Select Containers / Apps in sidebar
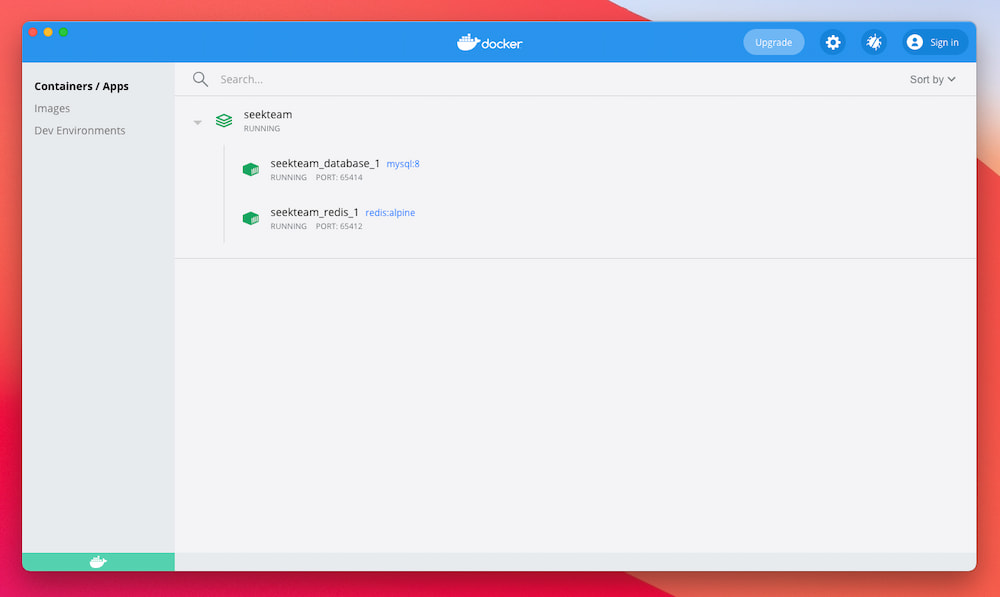The height and width of the screenshot is (597, 1000). click(82, 86)
